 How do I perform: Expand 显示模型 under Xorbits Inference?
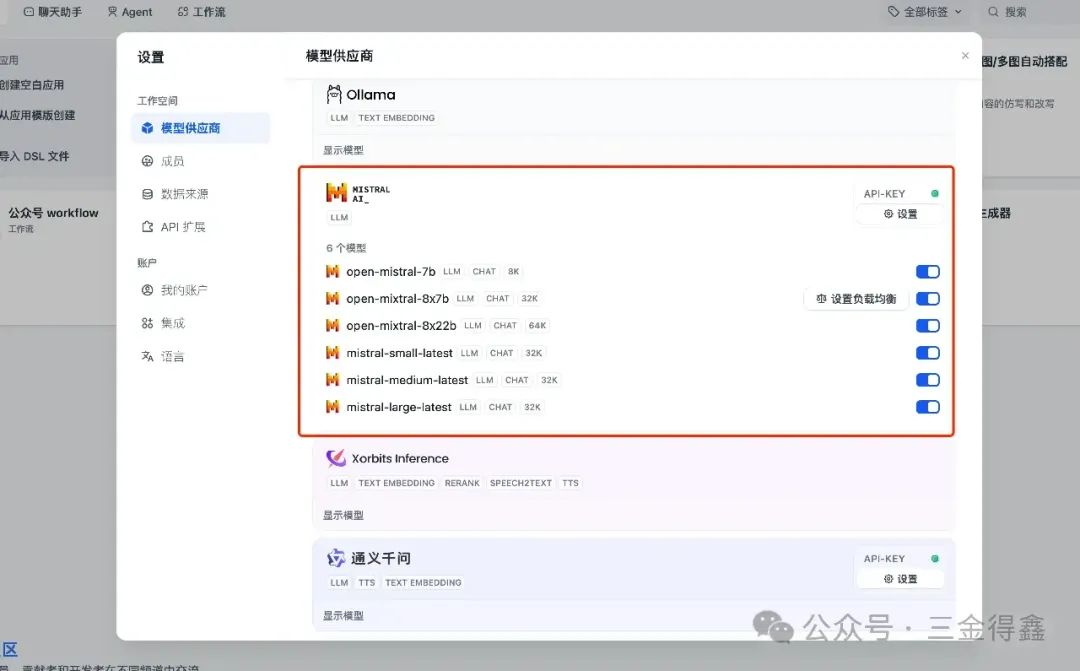(343, 515)
